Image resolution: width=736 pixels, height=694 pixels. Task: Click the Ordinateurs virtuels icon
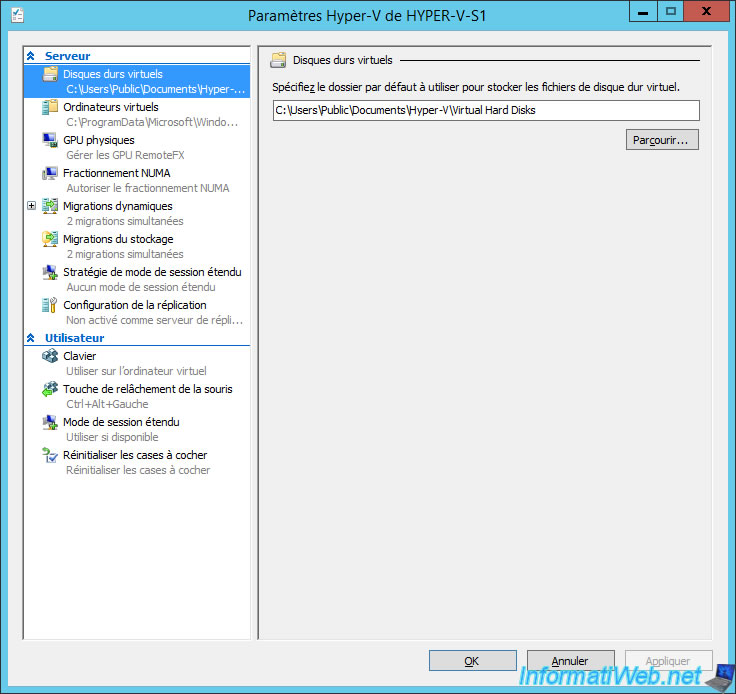coord(50,107)
